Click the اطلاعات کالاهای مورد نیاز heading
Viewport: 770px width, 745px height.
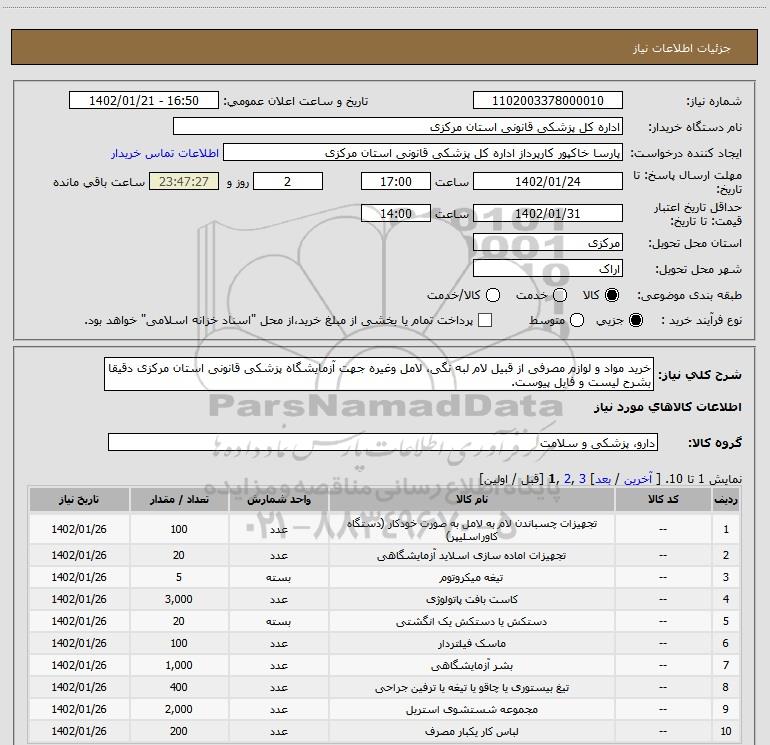(x=668, y=407)
